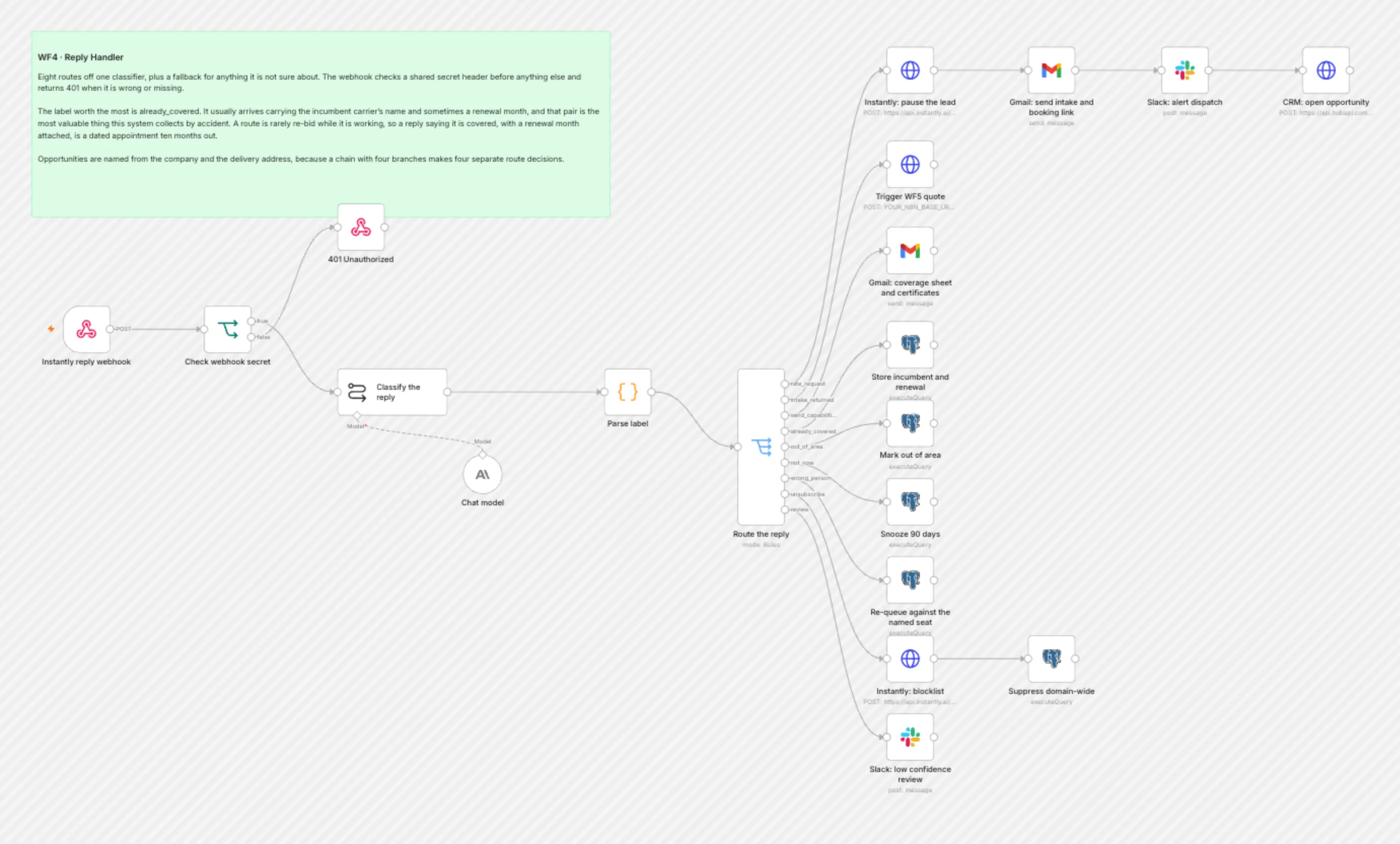Open the Snooze 90 days Postgres node
This screenshot has width=1400, height=844.
pyautogui.click(x=910, y=501)
